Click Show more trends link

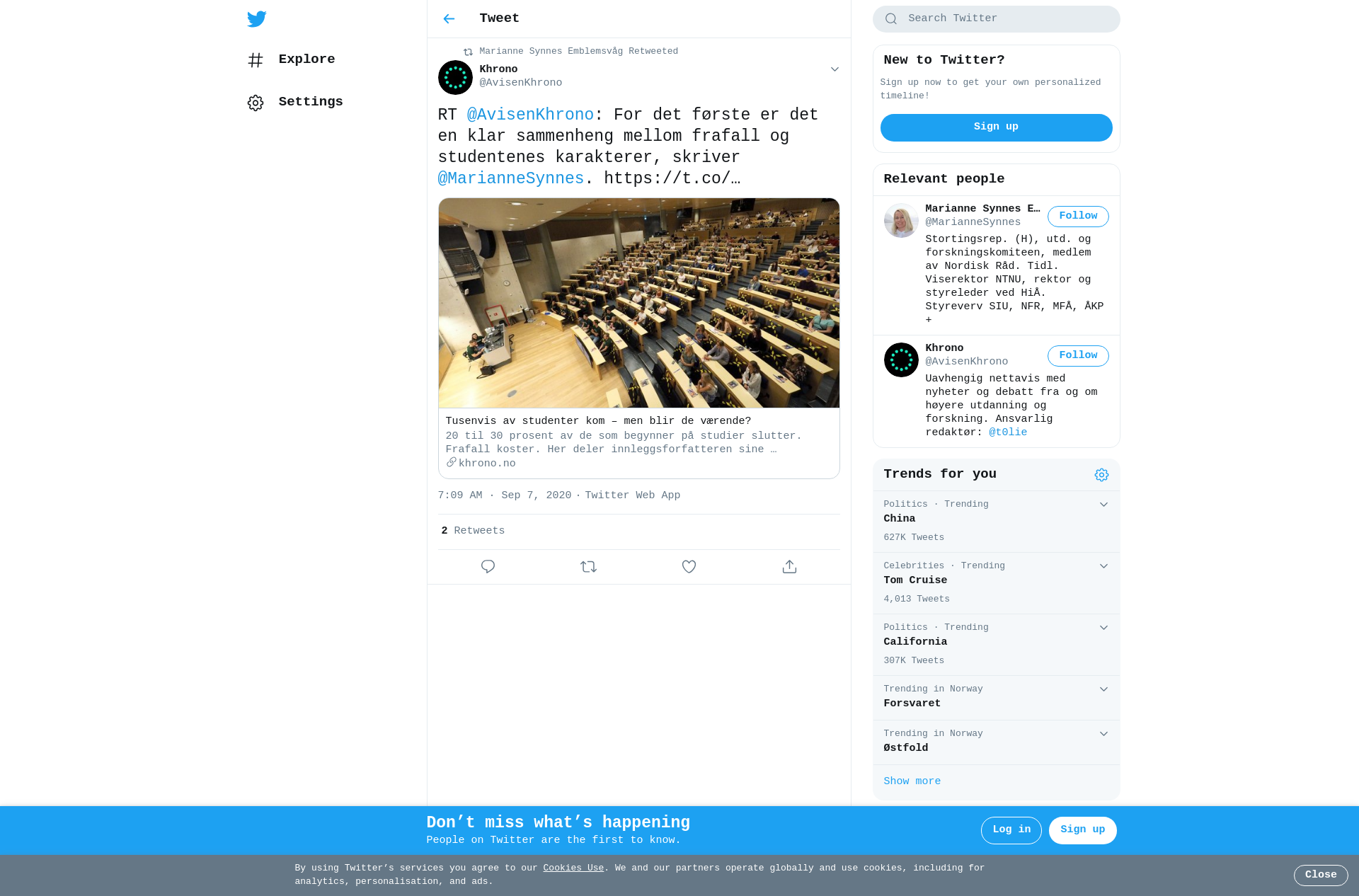coord(912,781)
